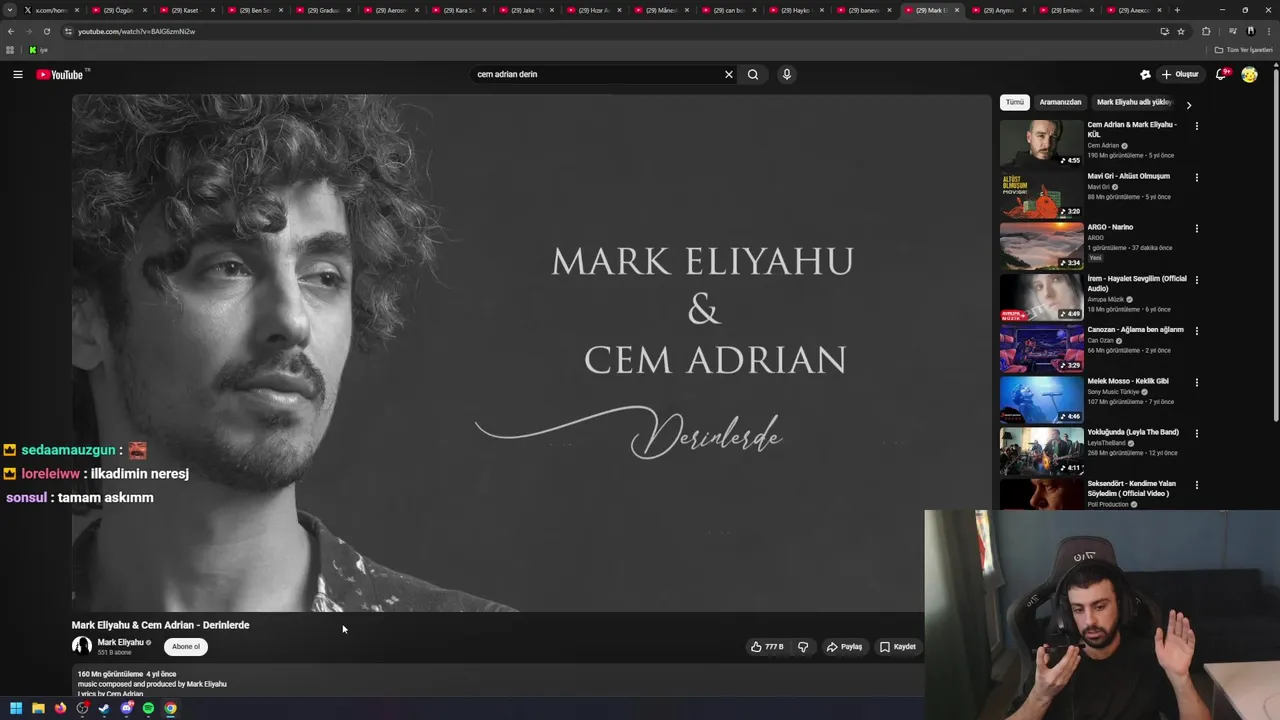Open ARGO - Narino video thumbnail
The image size is (1280, 720).
[x=1041, y=245]
